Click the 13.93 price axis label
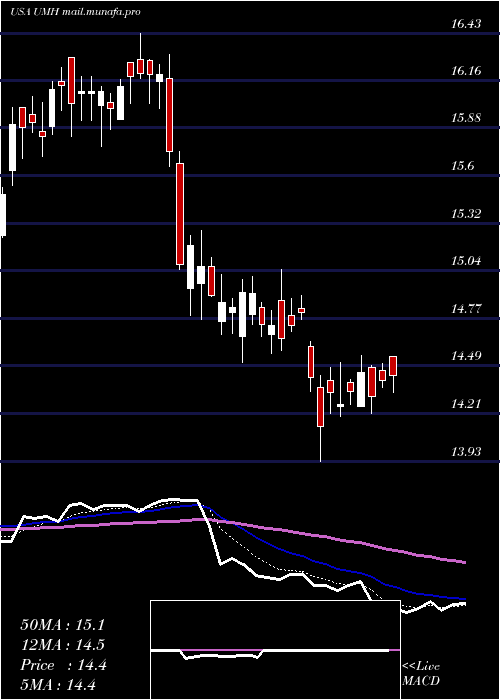500x700 pixels. pos(466,452)
